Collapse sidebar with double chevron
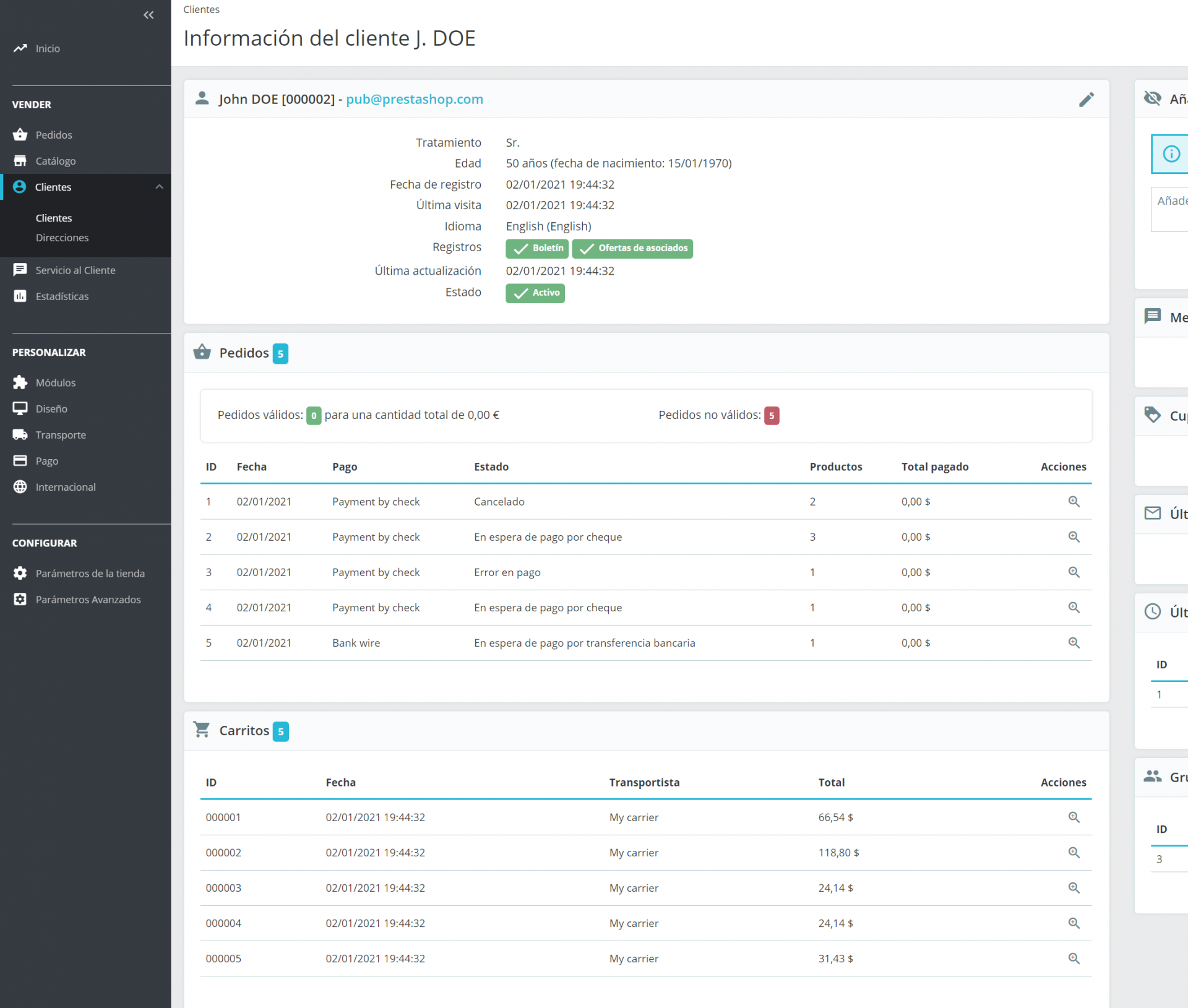Viewport: 1188px width, 1008px height. [x=148, y=15]
